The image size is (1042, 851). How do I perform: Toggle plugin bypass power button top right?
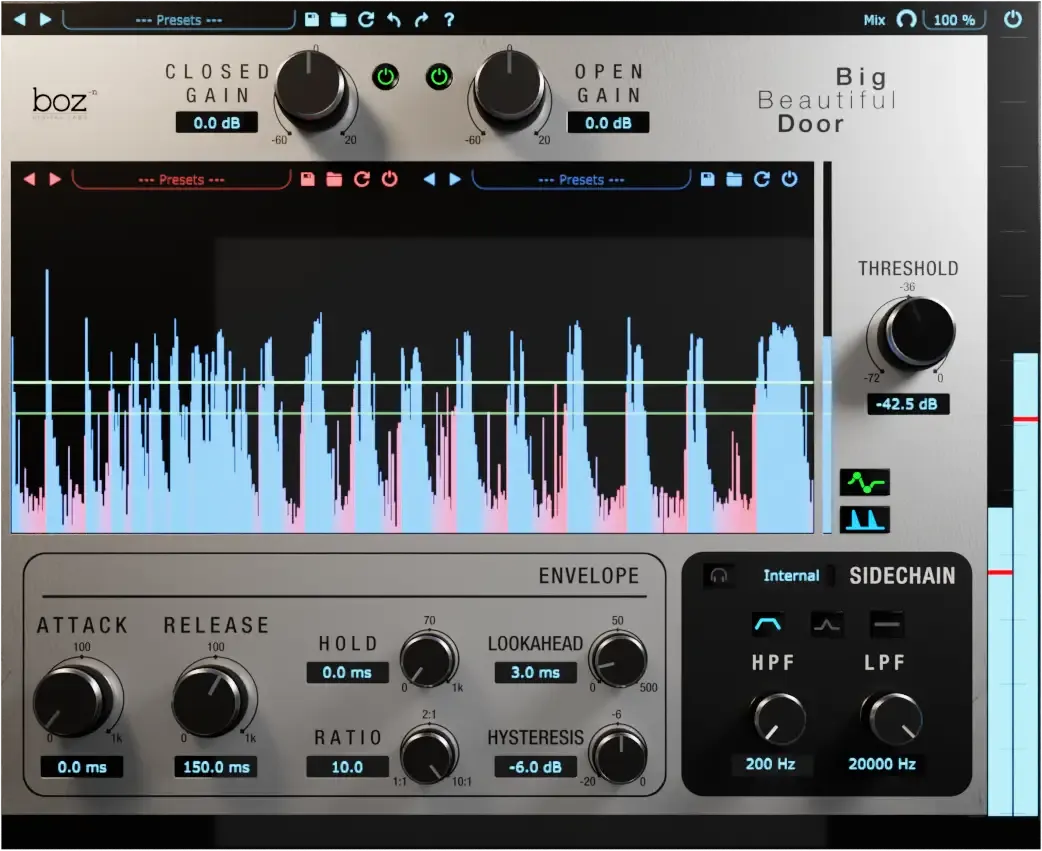[1013, 19]
